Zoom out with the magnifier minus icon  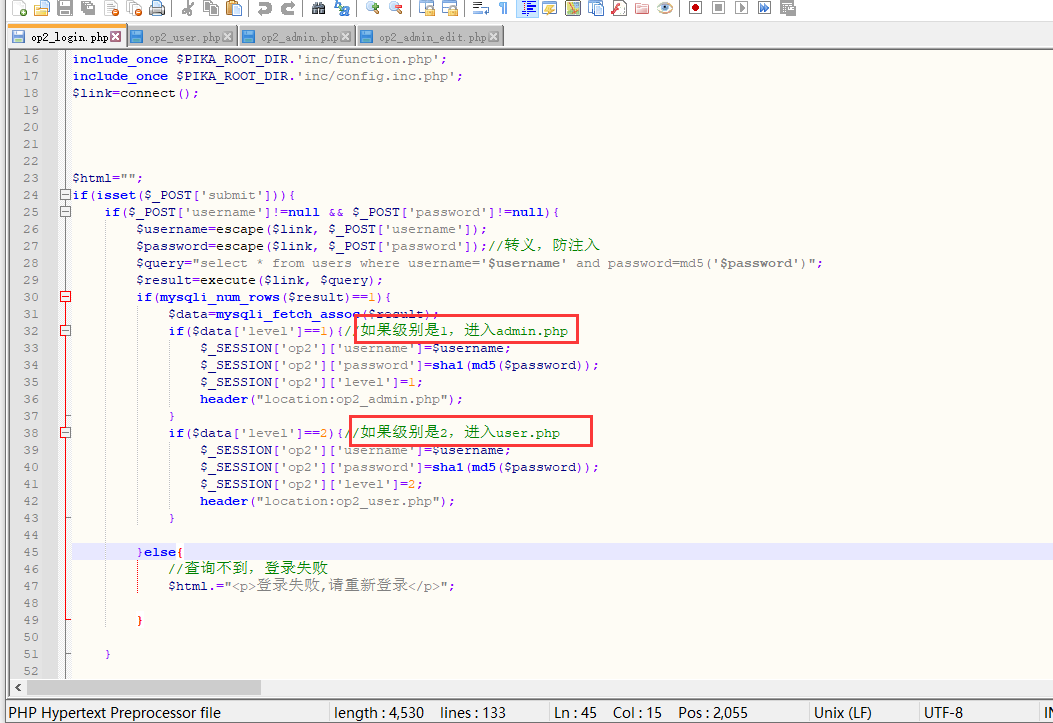click(x=396, y=8)
